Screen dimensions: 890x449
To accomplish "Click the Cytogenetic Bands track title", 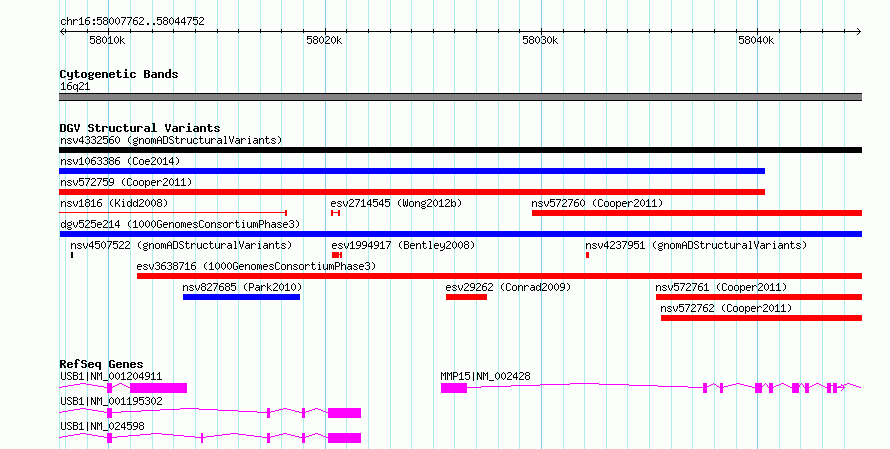I will coord(119,74).
